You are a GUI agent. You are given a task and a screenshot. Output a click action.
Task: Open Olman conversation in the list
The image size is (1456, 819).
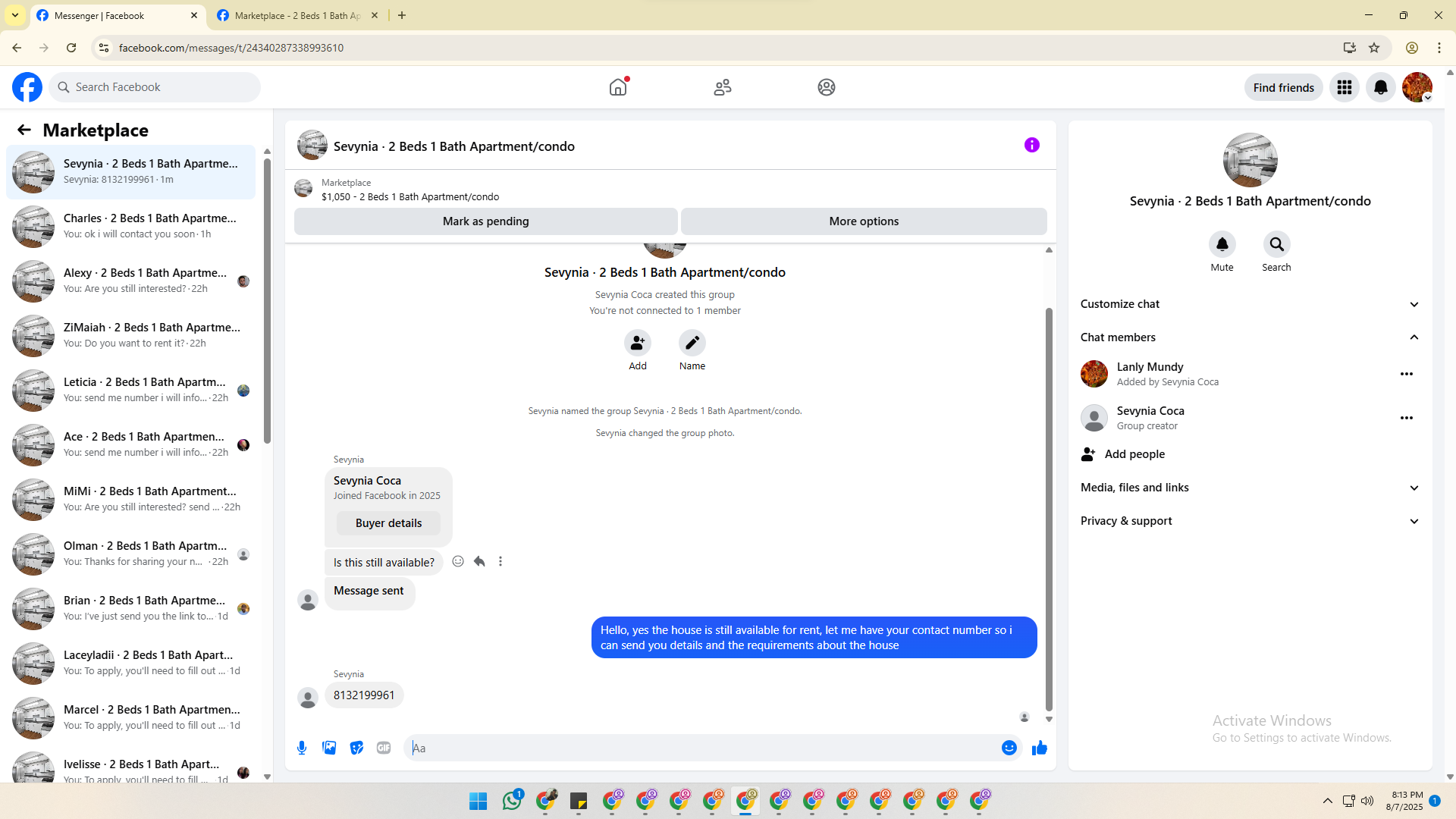pos(131,554)
